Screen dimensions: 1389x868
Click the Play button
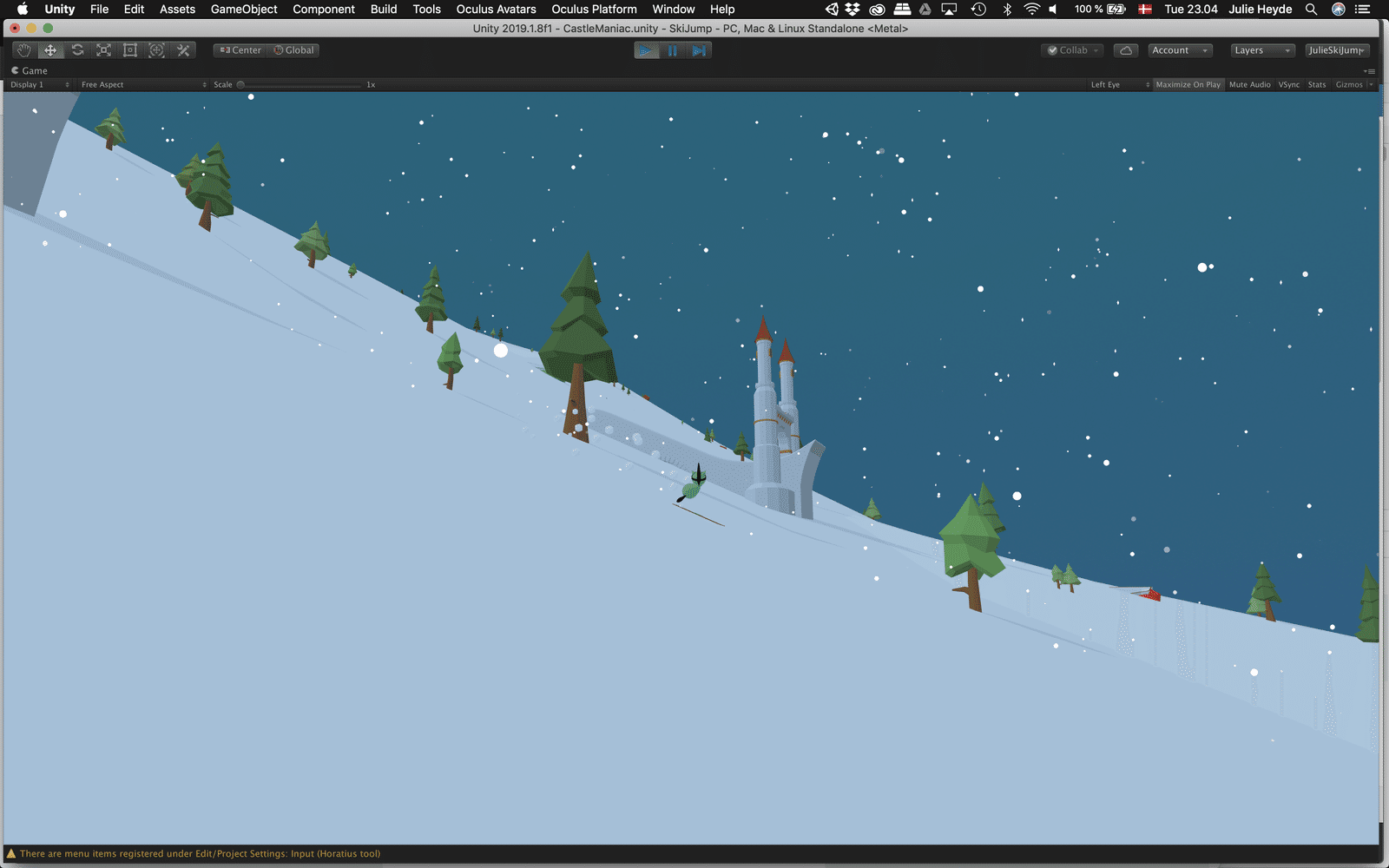click(647, 50)
